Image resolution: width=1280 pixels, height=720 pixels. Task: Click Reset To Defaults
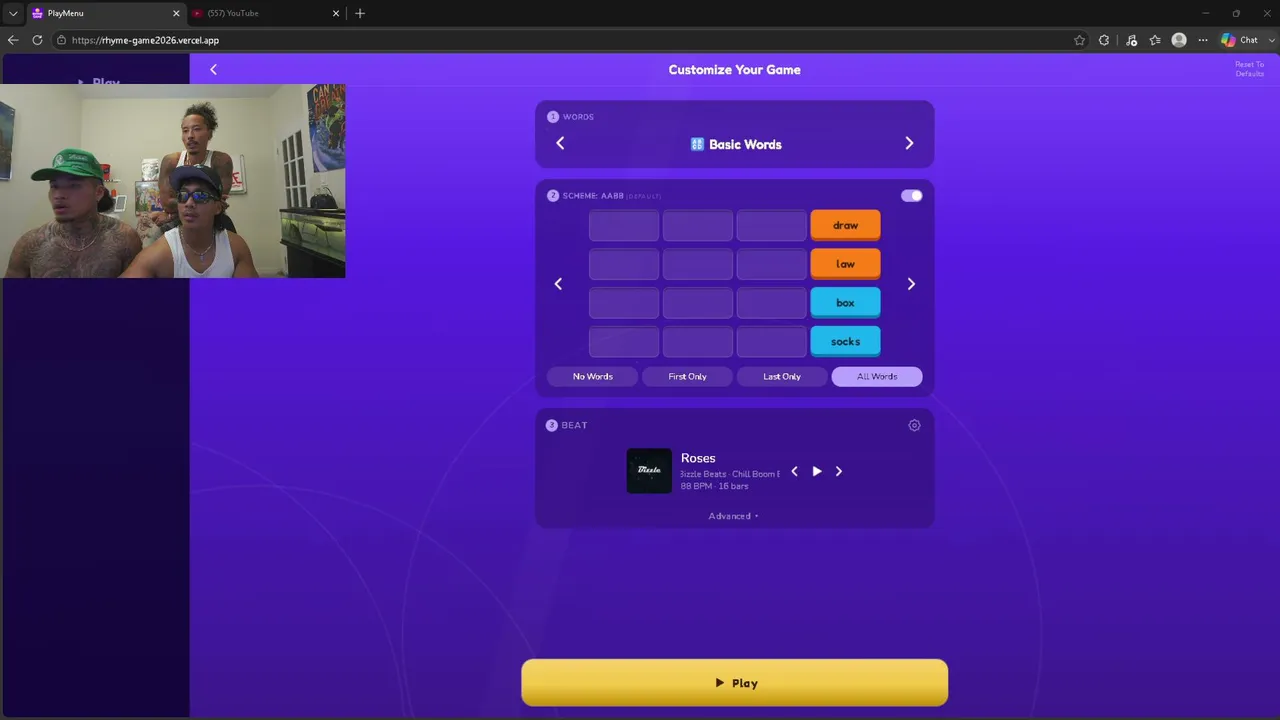tap(1250, 69)
